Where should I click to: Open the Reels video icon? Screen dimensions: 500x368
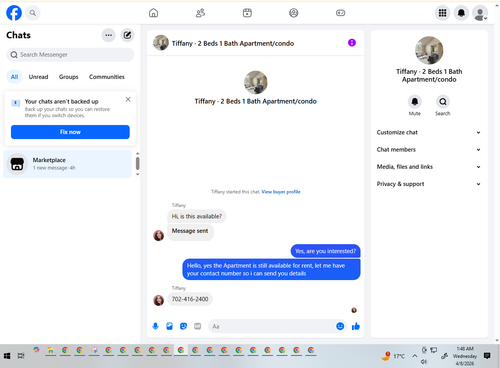(247, 13)
